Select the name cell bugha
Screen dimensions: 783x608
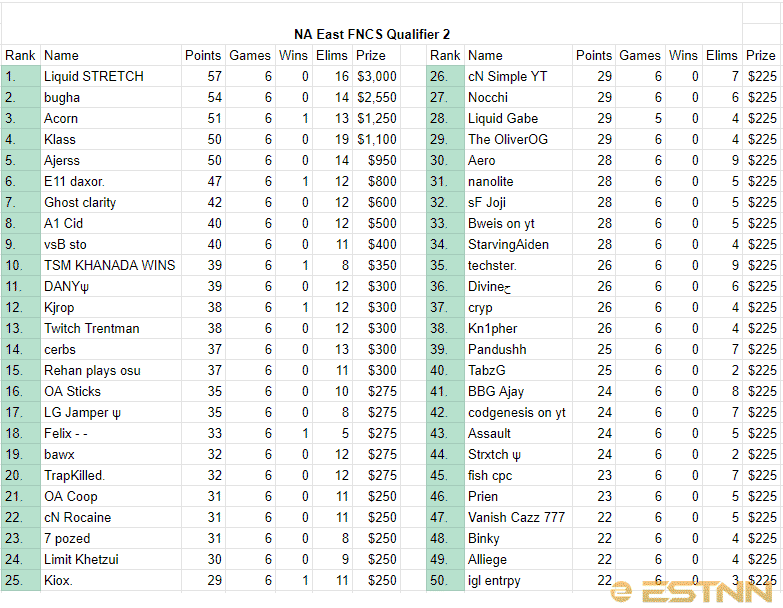tap(111, 97)
